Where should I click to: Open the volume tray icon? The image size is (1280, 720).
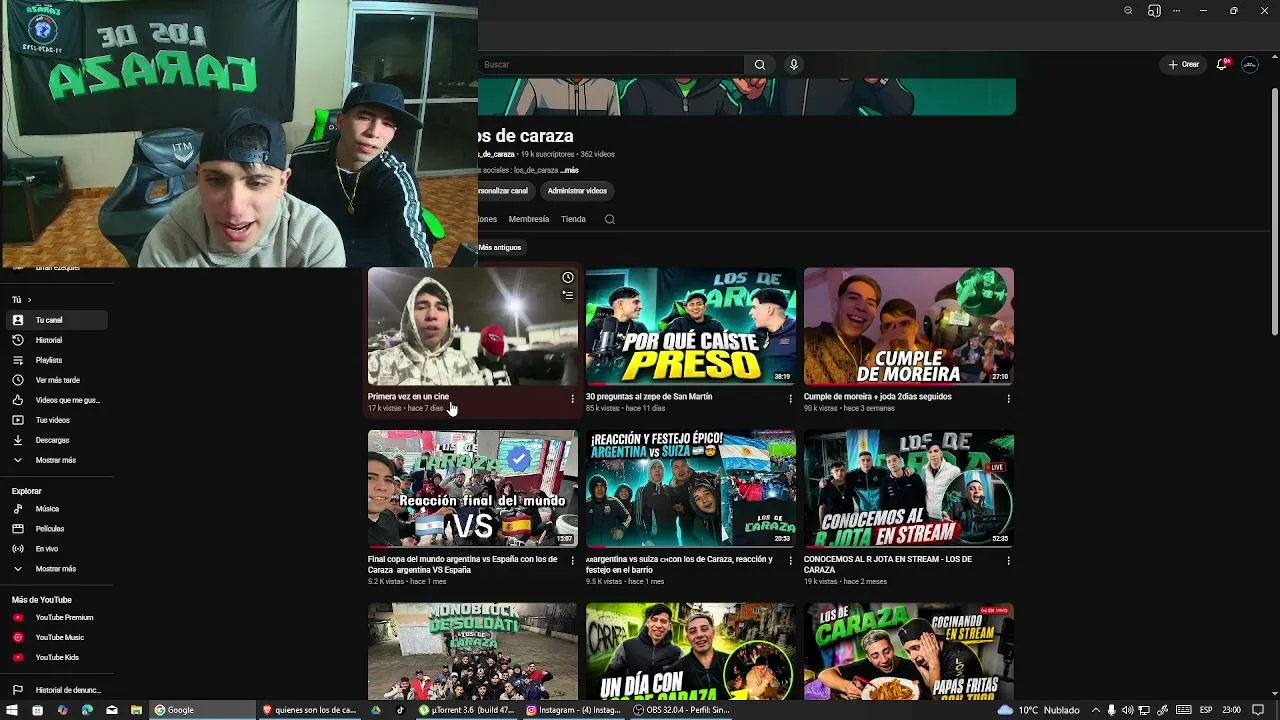point(1130,710)
